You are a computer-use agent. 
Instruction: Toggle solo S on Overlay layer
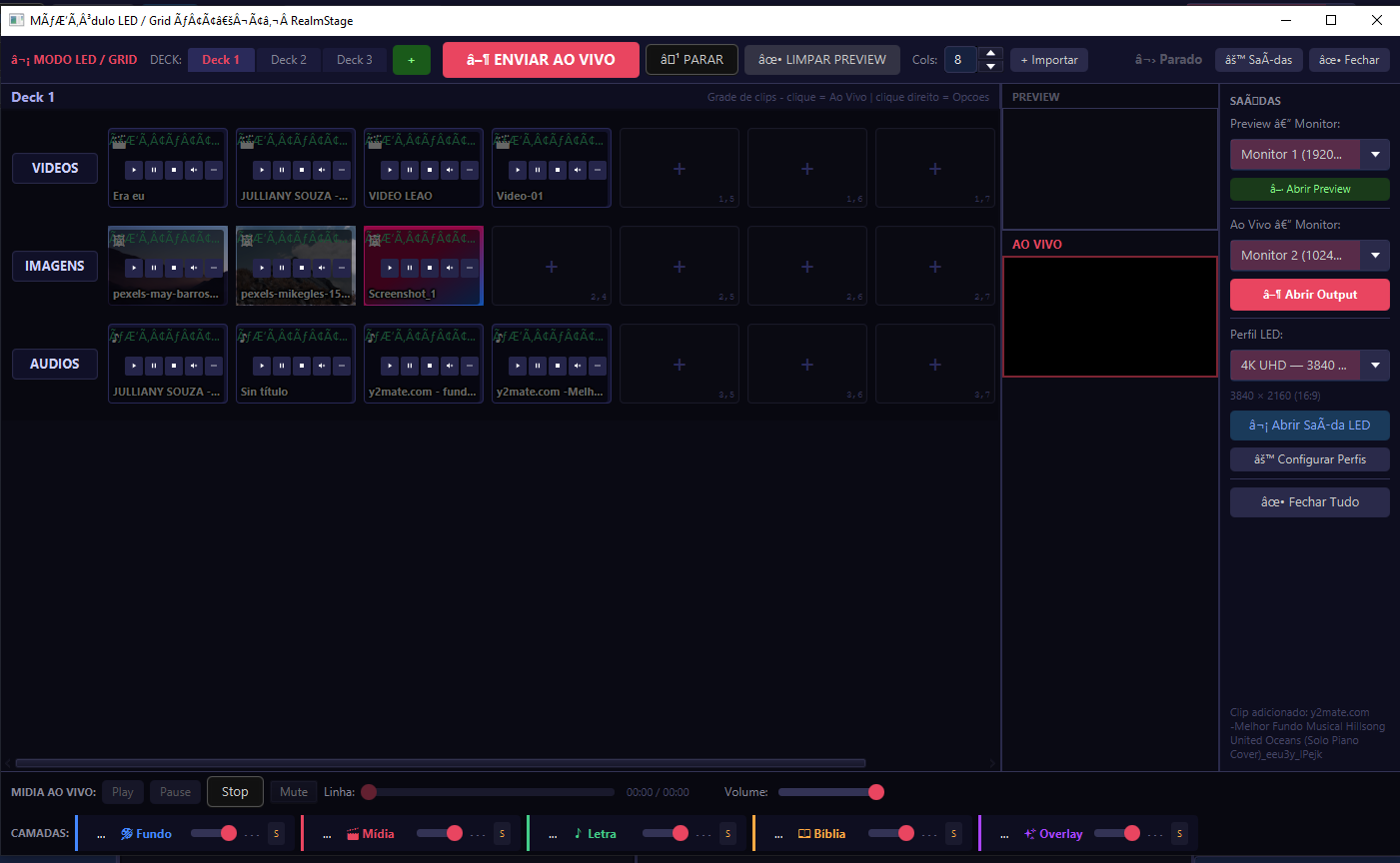tap(1180, 834)
